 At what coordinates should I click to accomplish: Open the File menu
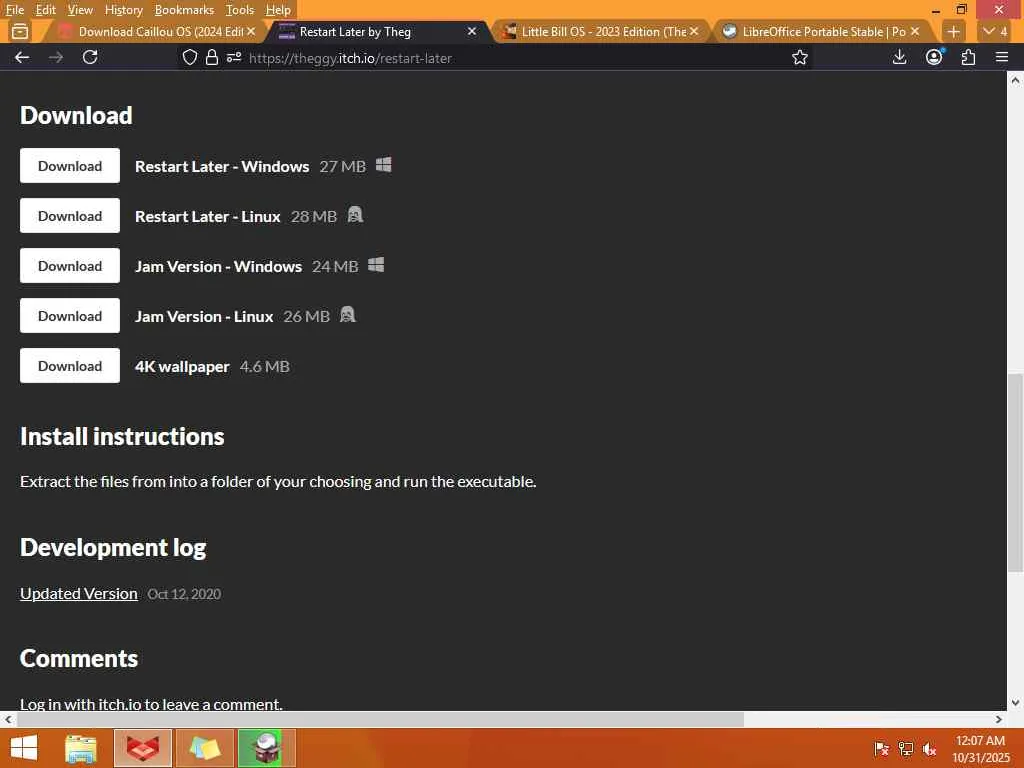pyautogui.click(x=14, y=10)
